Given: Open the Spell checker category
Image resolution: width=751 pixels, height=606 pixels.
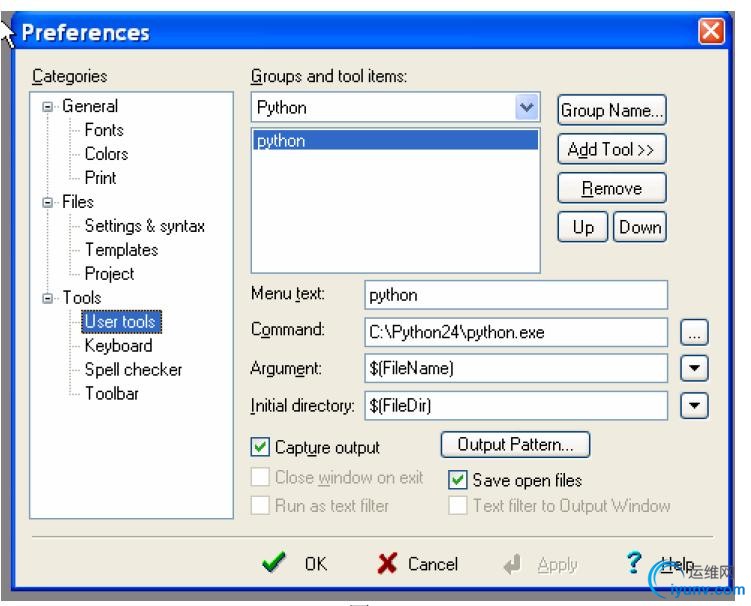Looking at the screenshot, I should pyautogui.click(x=133, y=369).
